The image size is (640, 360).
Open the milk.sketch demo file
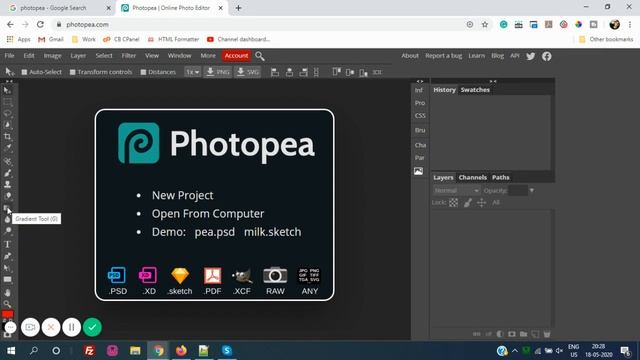point(273,232)
